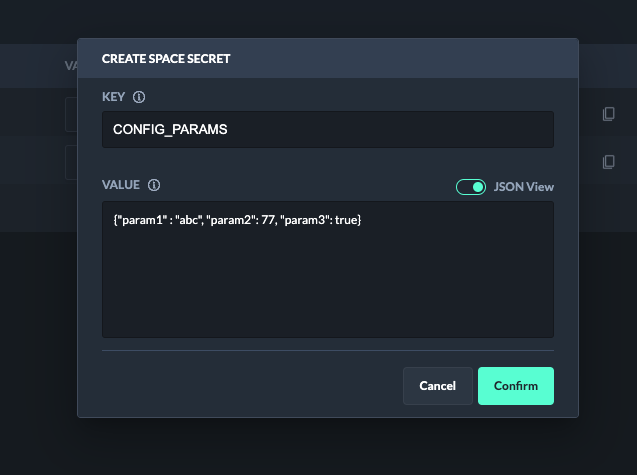
Task: Confirm creation of the space secret
Action: [x=515, y=385]
